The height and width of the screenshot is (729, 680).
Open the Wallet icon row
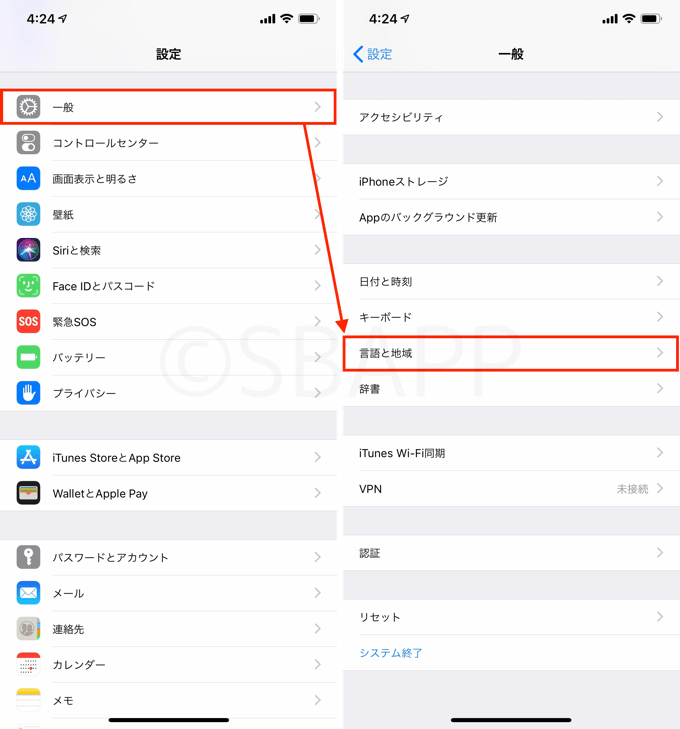pyautogui.click(x=168, y=493)
